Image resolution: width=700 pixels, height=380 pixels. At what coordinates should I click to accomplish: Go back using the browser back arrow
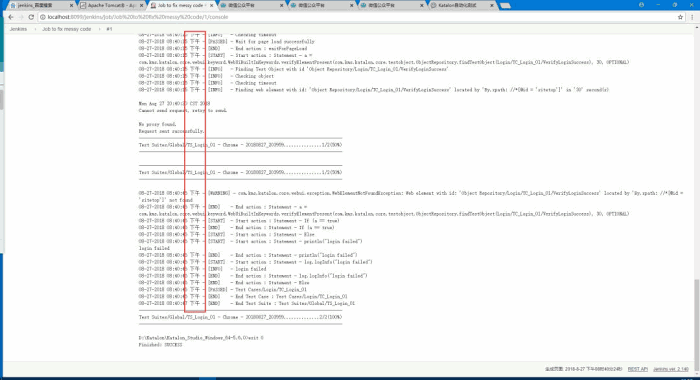pos(11,17)
